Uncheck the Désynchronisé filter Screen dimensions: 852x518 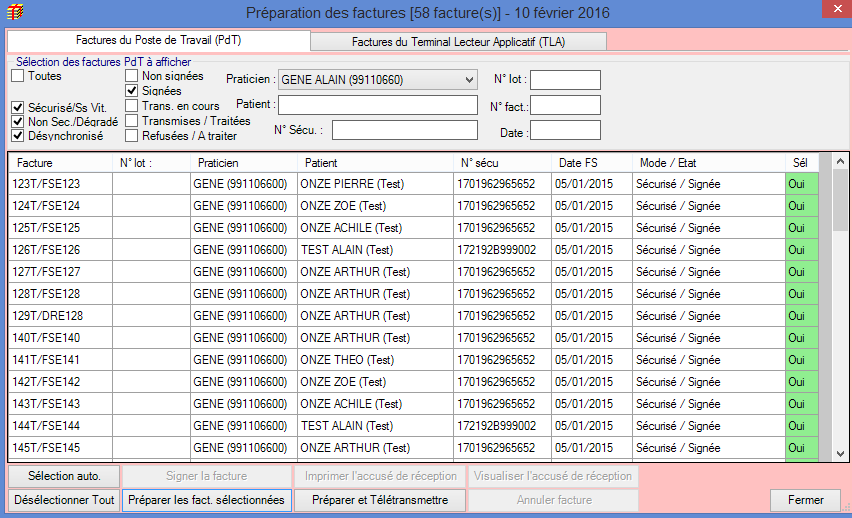pyautogui.click(x=18, y=137)
